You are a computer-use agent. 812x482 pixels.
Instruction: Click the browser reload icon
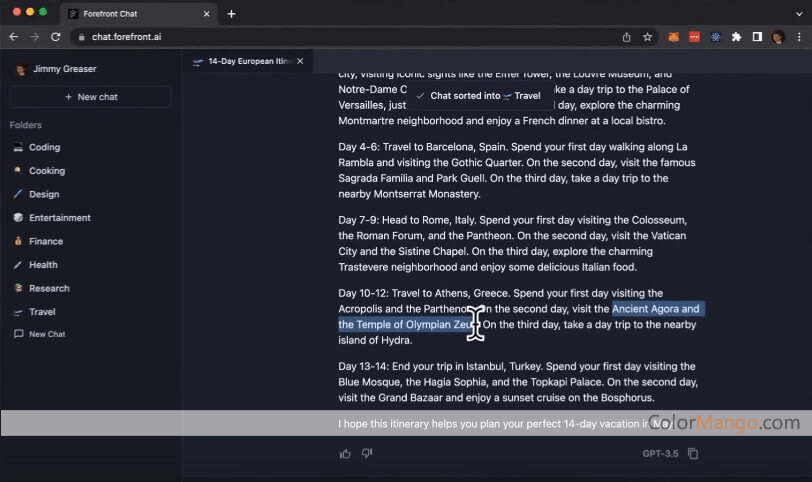click(55, 37)
